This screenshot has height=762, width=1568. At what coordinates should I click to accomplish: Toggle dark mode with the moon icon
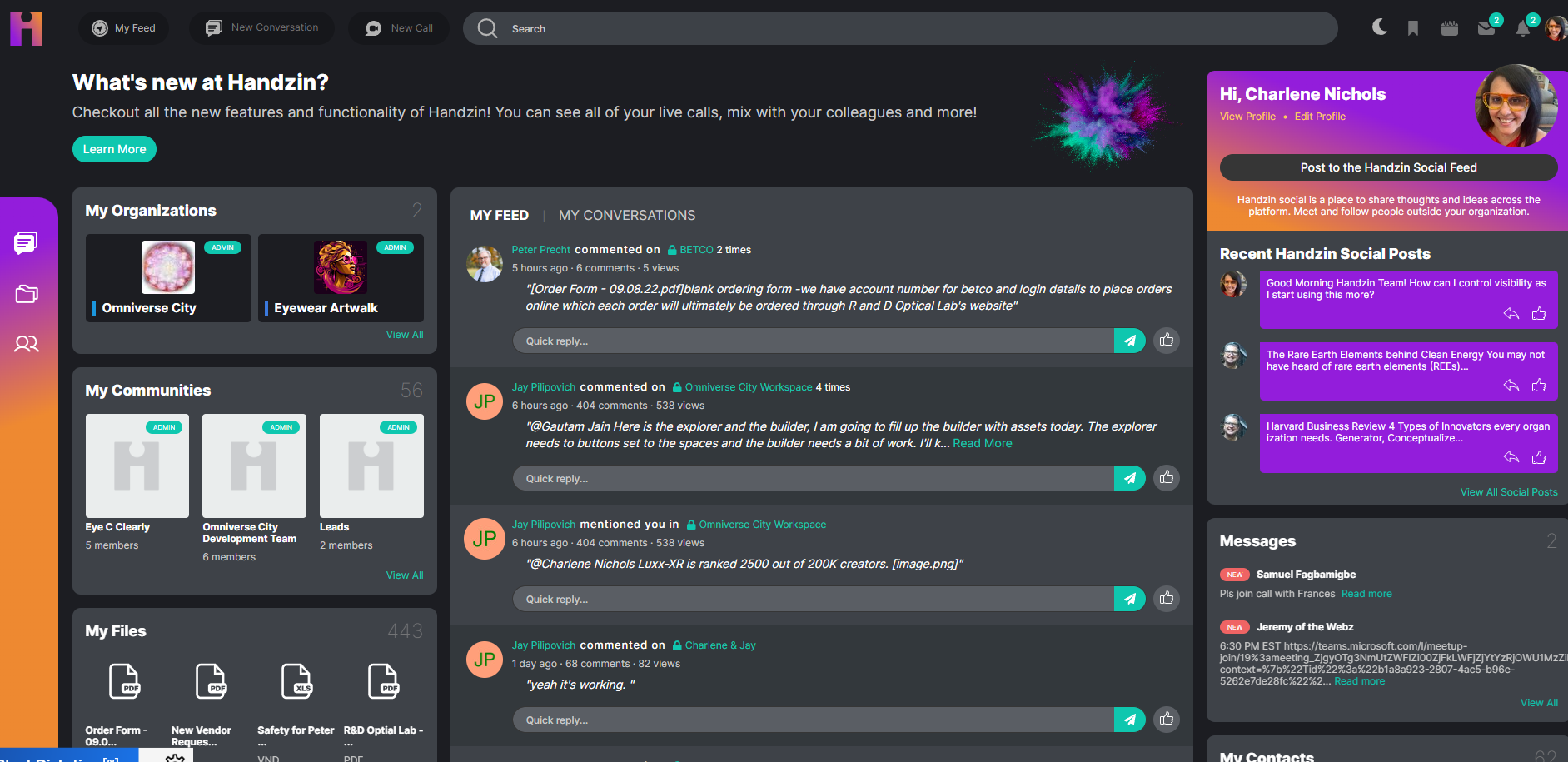click(x=1380, y=27)
